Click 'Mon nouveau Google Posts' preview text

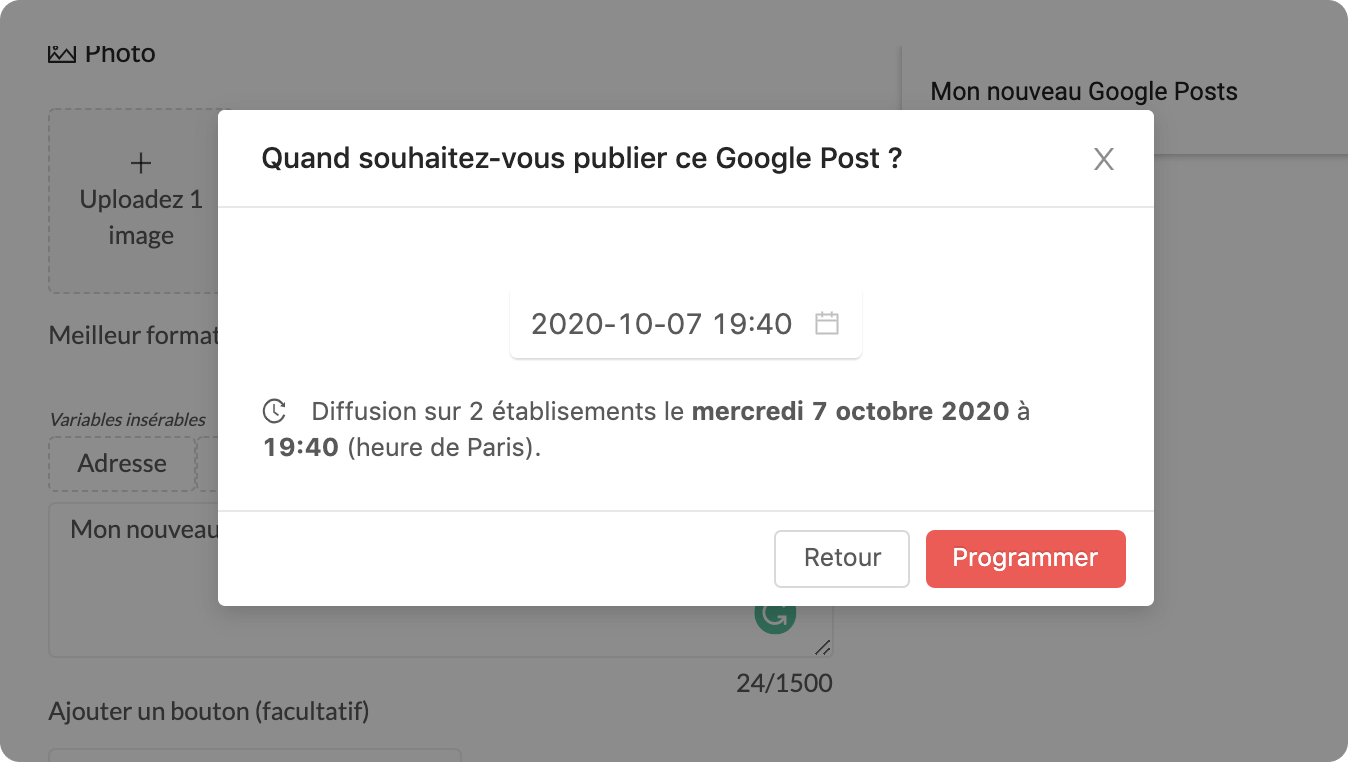point(1084,92)
